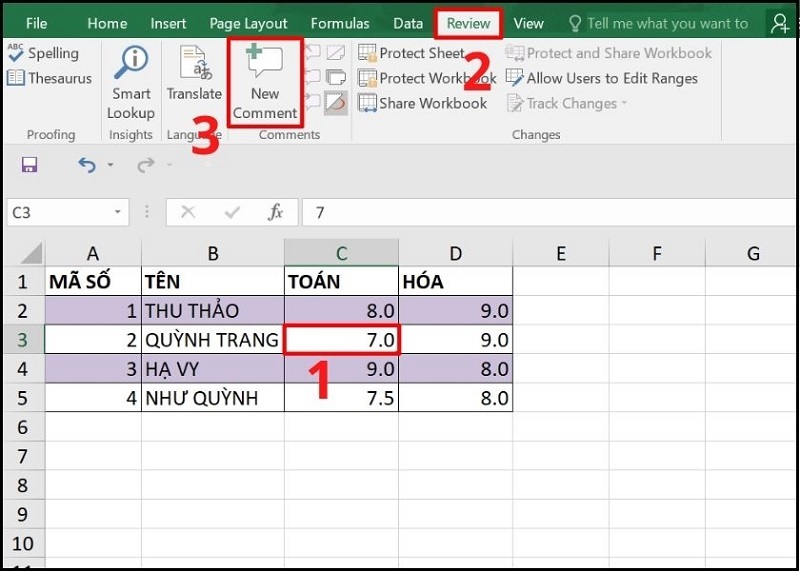Switch to the Formulas tab
The width and height of the screenshot is (800, 571).
[x=340, y=23]
